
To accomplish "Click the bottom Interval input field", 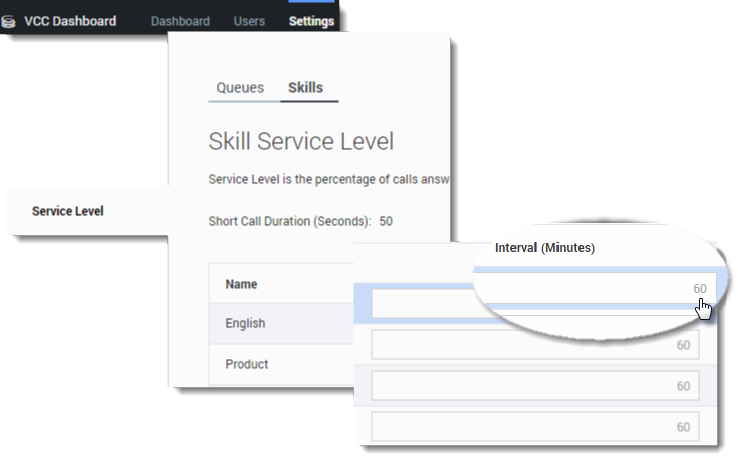I will pos(535,427).
